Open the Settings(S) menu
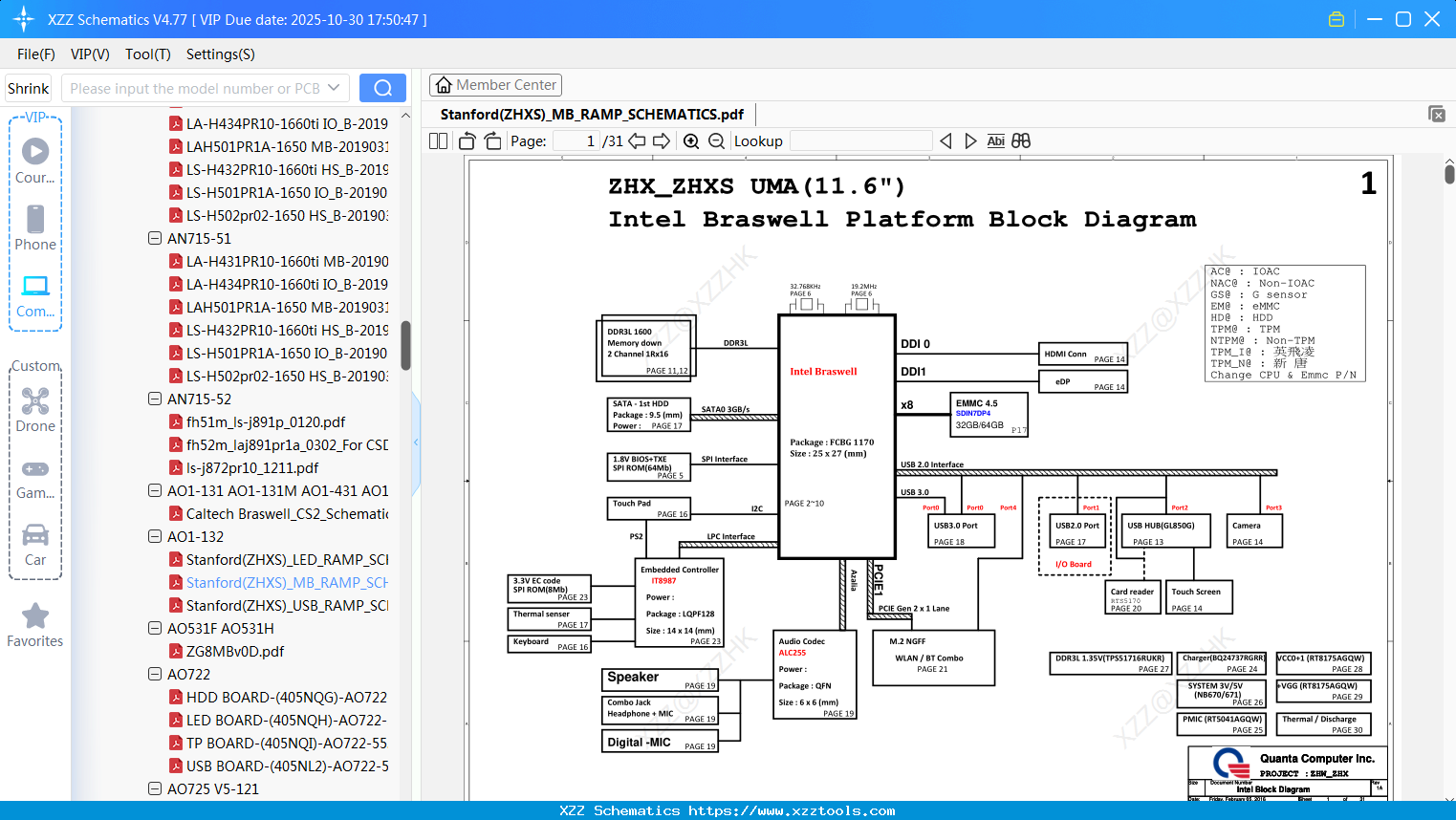 coord(221,54)
